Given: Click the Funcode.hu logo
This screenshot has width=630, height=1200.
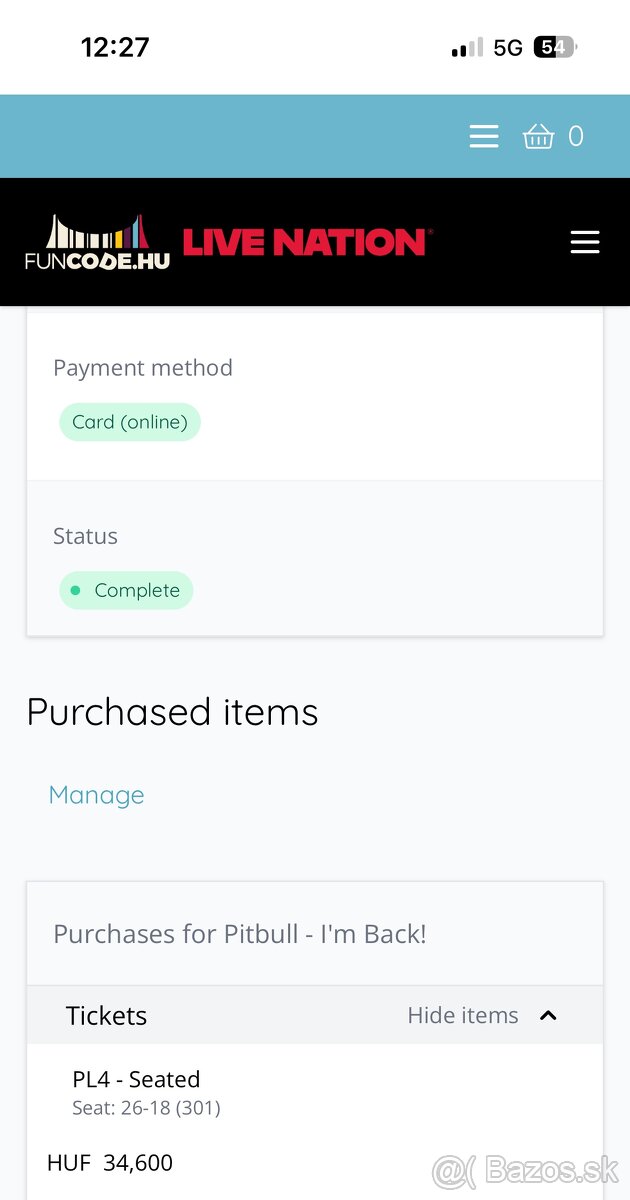Looking at the screenshot, I should tap(98, 243).
